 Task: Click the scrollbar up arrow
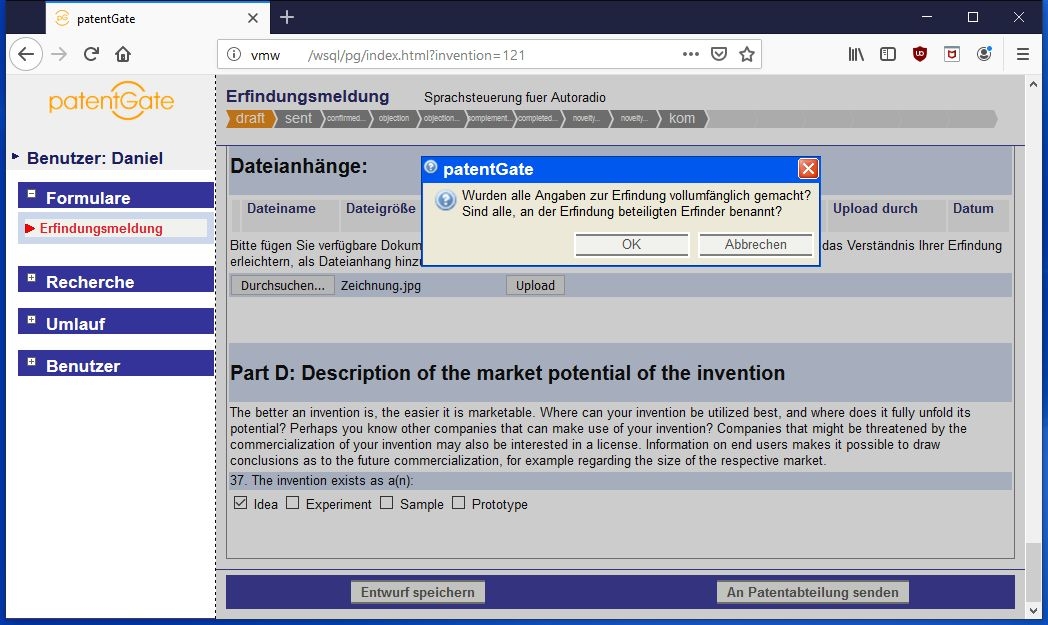click(x=1033, y=84)
